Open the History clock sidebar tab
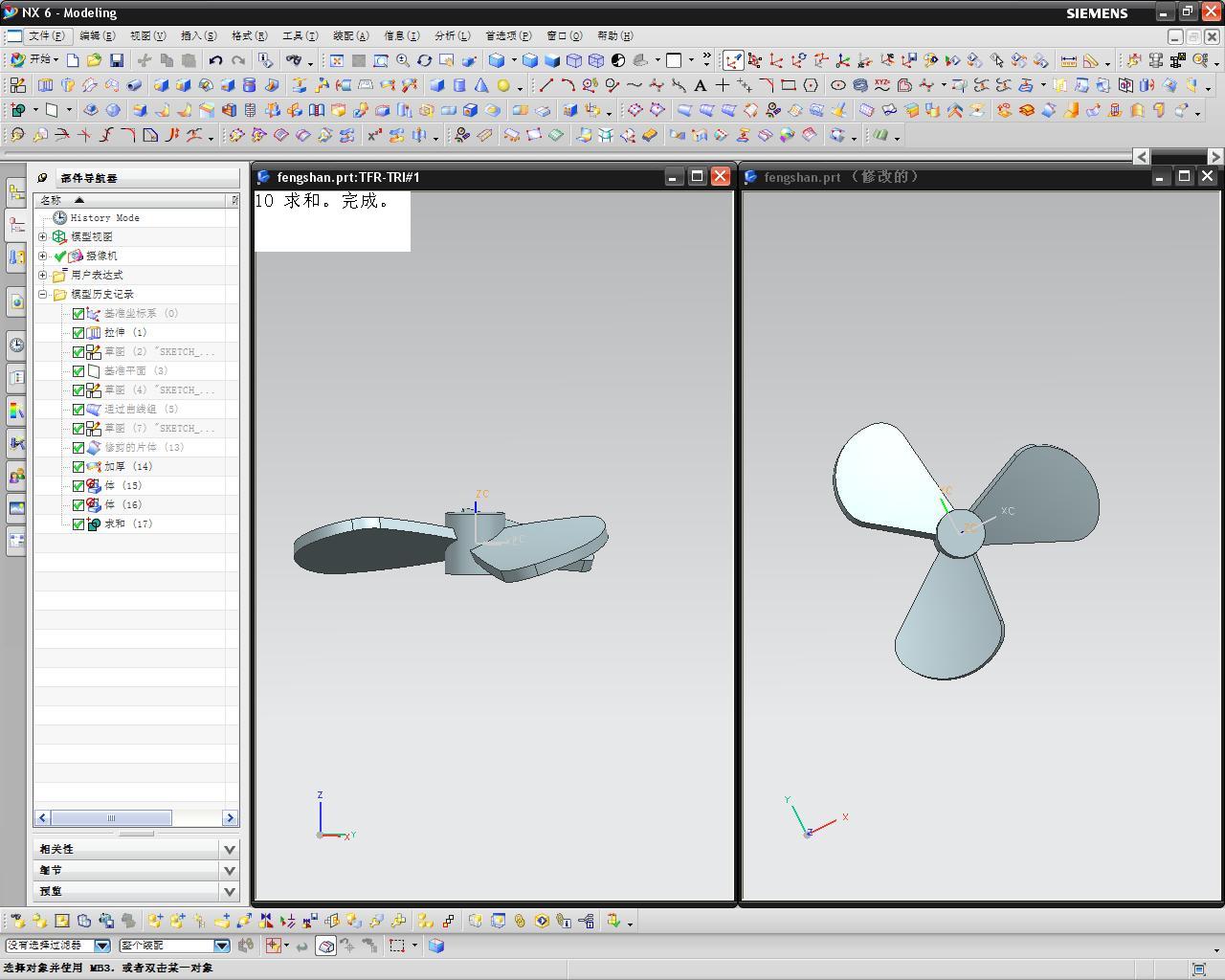The height and width of the screenshot is (980, 1225). [16, 345]
